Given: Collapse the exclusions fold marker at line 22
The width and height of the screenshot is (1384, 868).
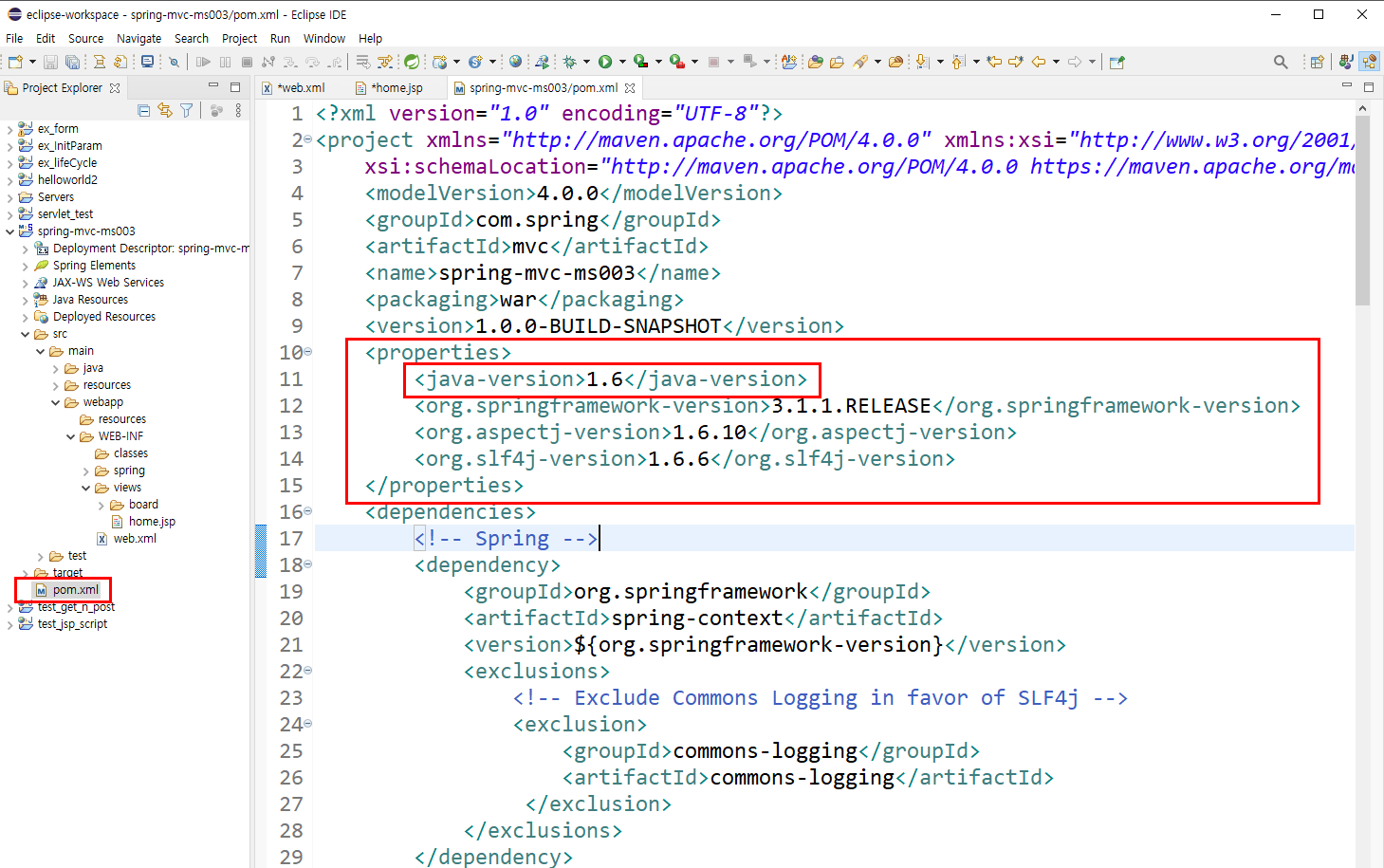Looking at the screenshot, I should pyautogui.click(x=308, y=671).
